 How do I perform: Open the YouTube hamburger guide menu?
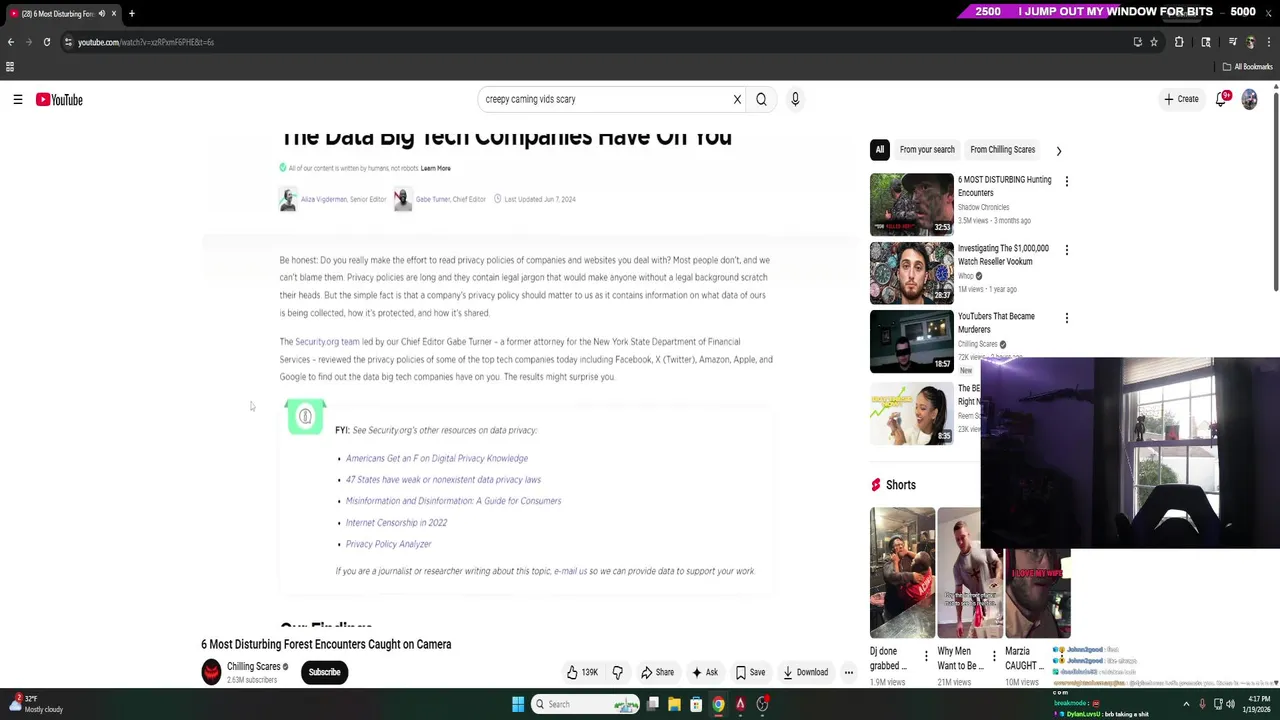18,99
